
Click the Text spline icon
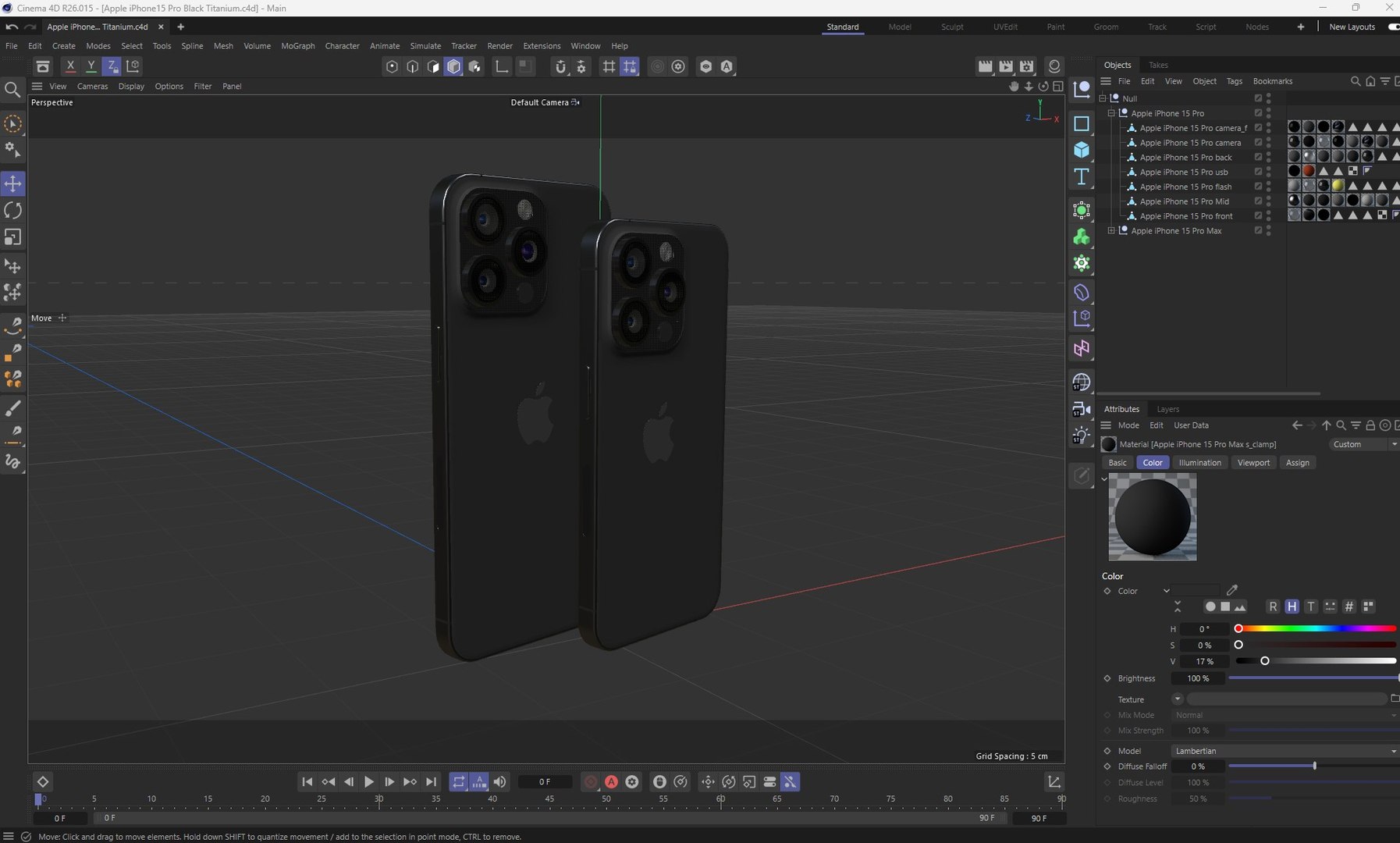coord(1082,176)
